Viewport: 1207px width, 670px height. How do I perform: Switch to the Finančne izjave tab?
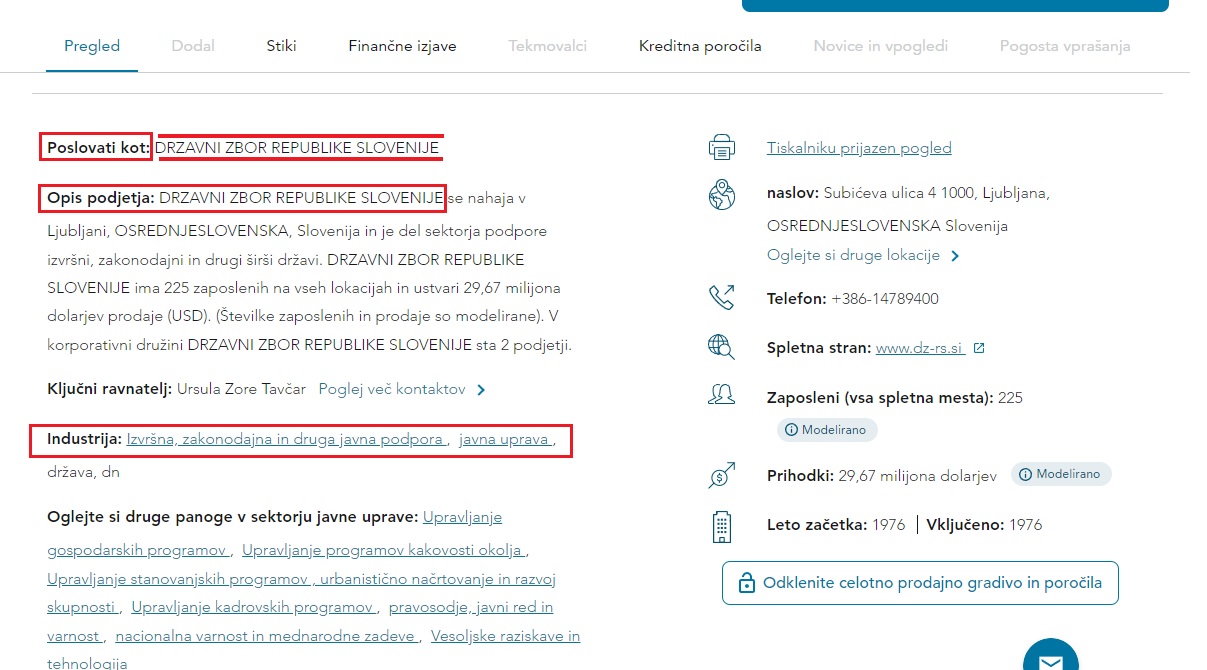pos(402,46)
